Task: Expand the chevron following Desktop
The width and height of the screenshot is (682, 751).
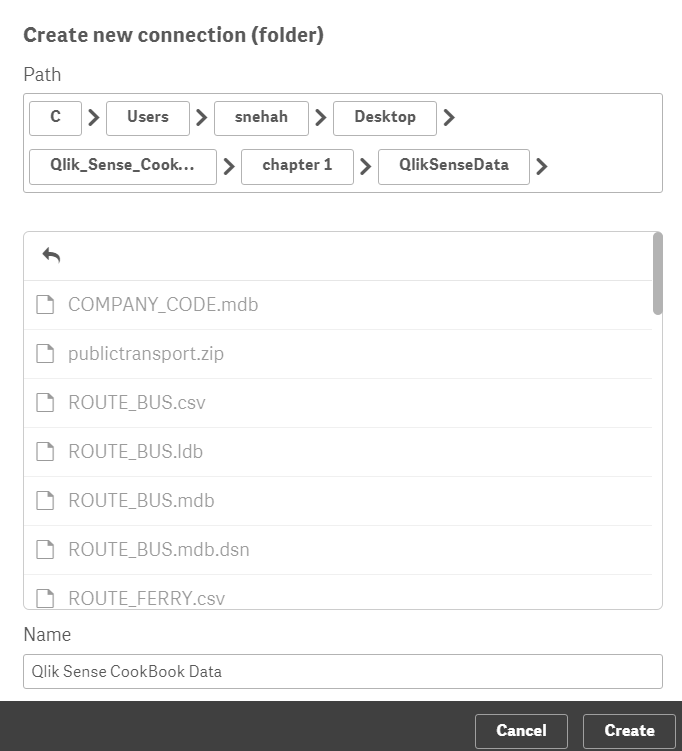Action: (449, 117)
